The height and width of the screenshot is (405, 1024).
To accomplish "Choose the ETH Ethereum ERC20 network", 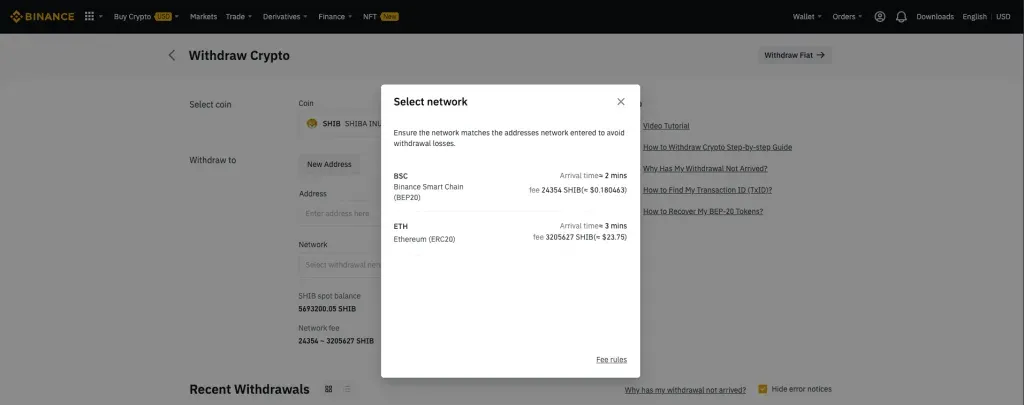I will point(510,232).
